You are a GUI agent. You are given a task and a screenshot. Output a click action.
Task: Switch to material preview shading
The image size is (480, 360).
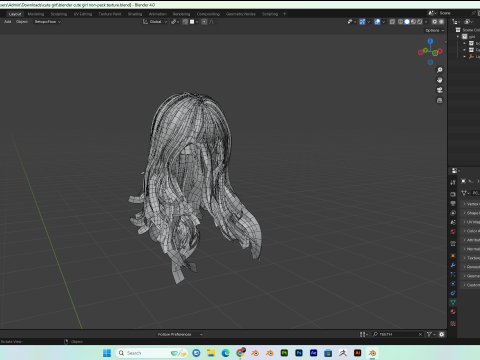coord(413,22)
